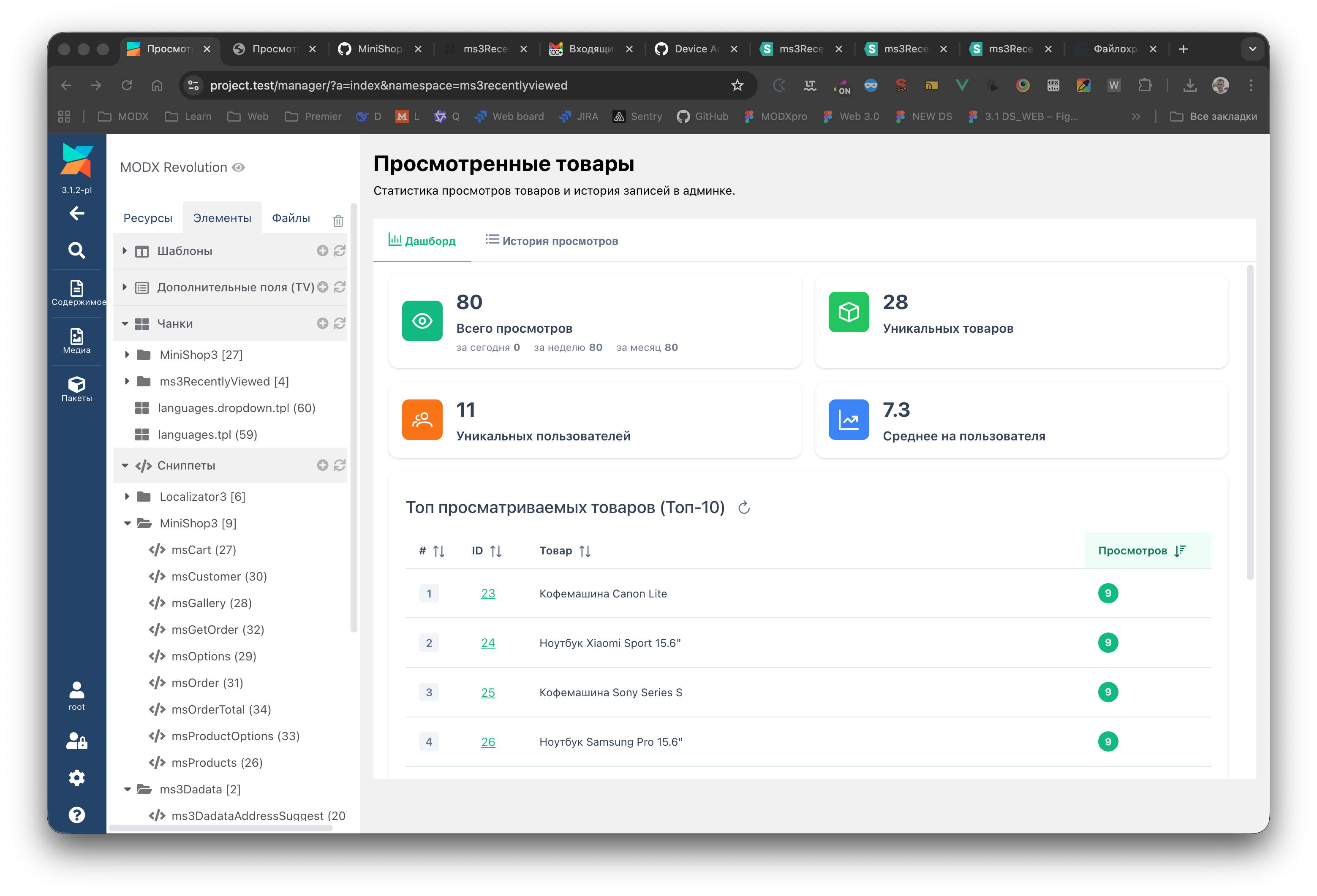
Task: Expand the Шаблоны tree section
Action: pos(125,251)
